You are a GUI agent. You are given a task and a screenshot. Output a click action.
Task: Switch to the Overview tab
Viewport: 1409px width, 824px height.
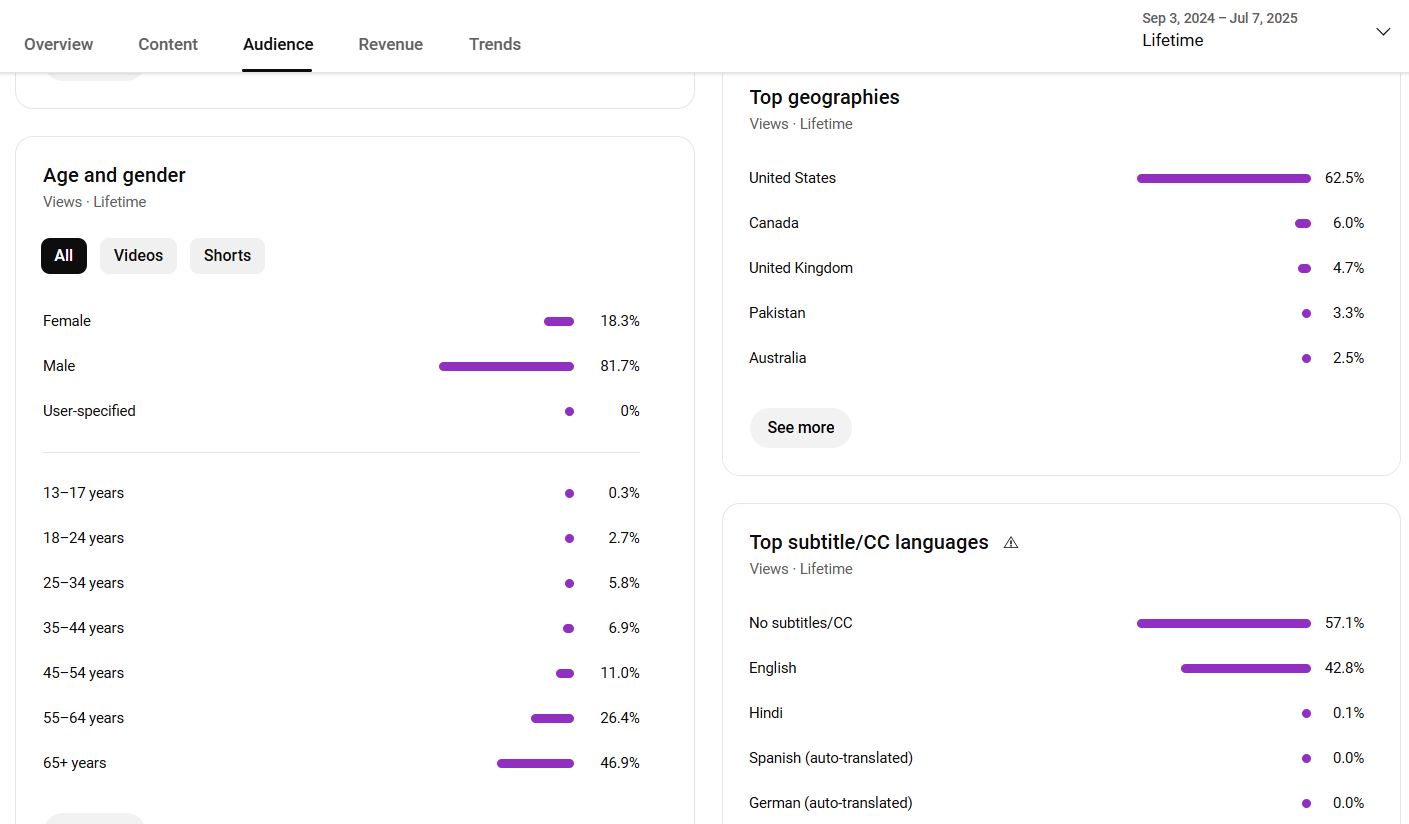point(59,44)
